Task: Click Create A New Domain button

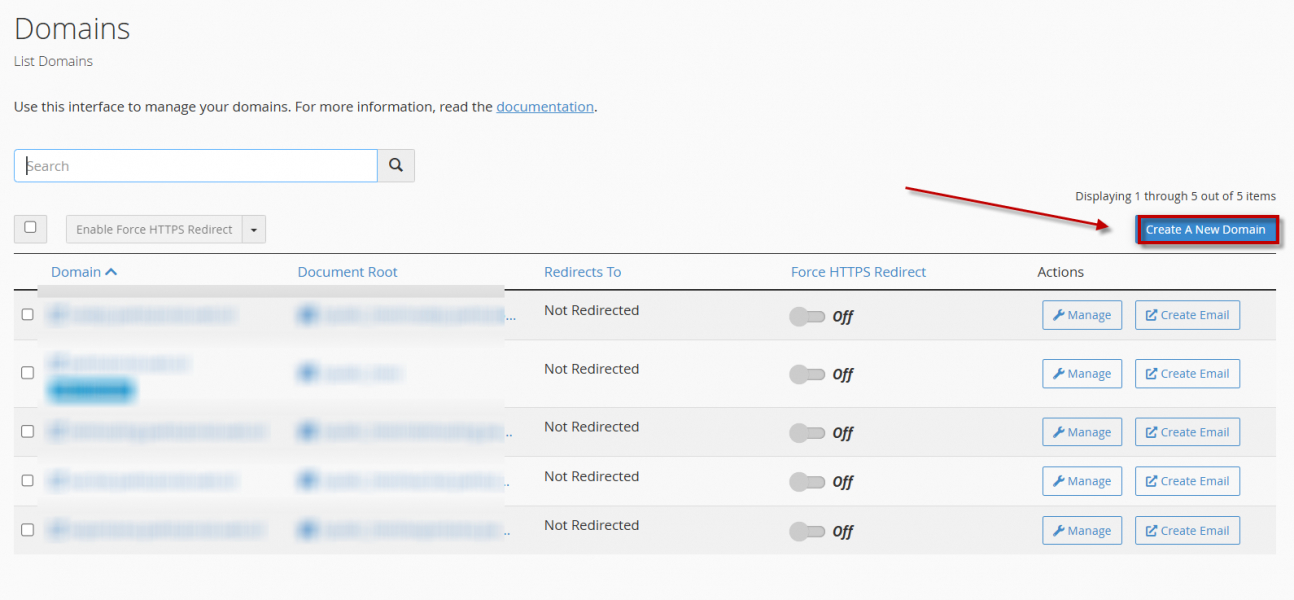Action: [x=1206, y=230]
